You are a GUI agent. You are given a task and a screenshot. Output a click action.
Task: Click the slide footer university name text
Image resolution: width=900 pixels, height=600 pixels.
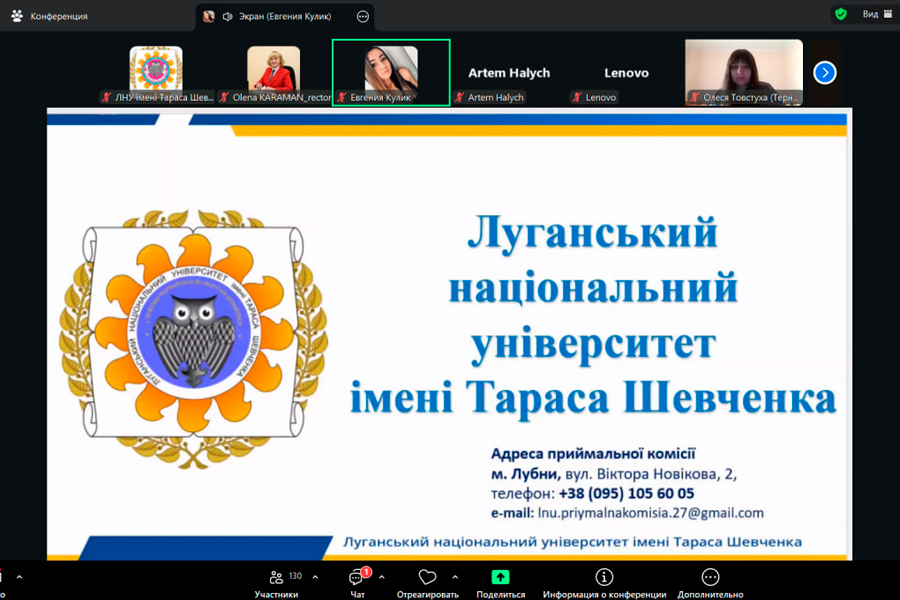[572, 541]
